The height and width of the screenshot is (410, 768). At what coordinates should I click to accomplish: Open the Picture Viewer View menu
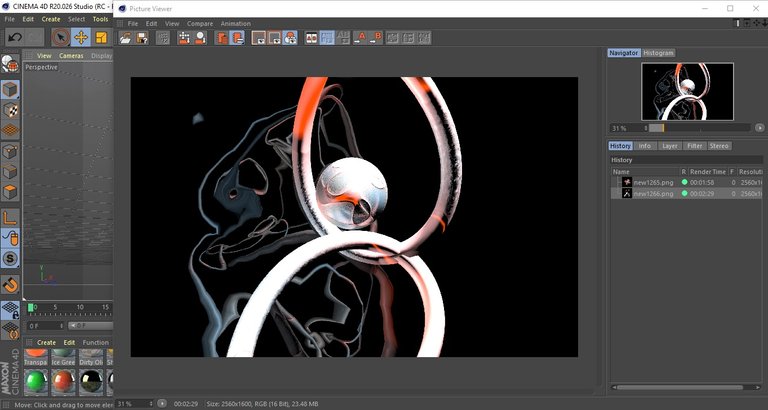point(172,24)
